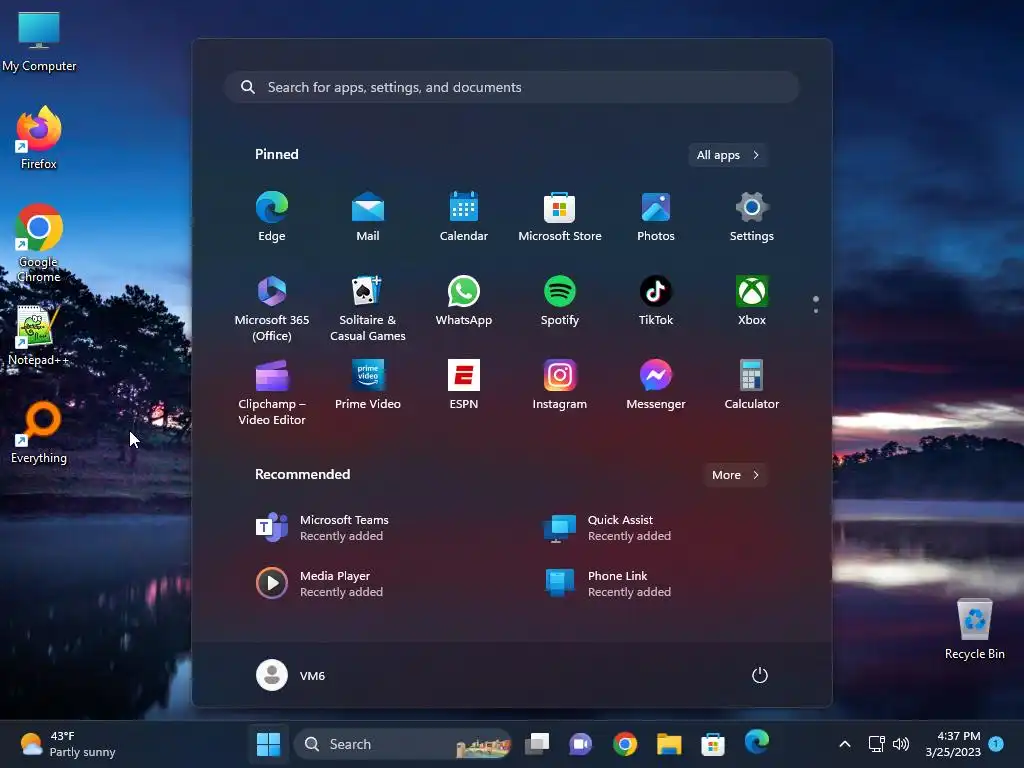Open Microsoft Store from the taskbar
This screenshot has width=1024, height=768.
(712, 744)
